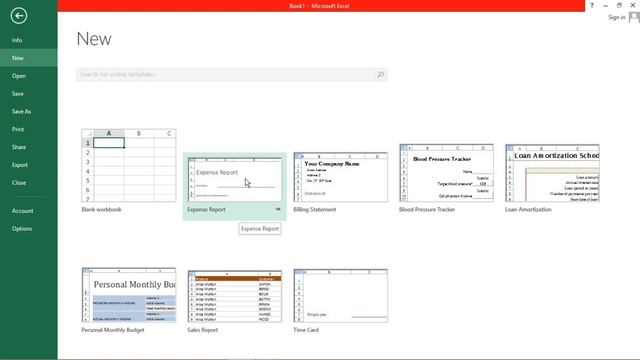Click the Personal Monthly Budget label
Viewport: 640px width, 360px height.
(x=113, y=330)
